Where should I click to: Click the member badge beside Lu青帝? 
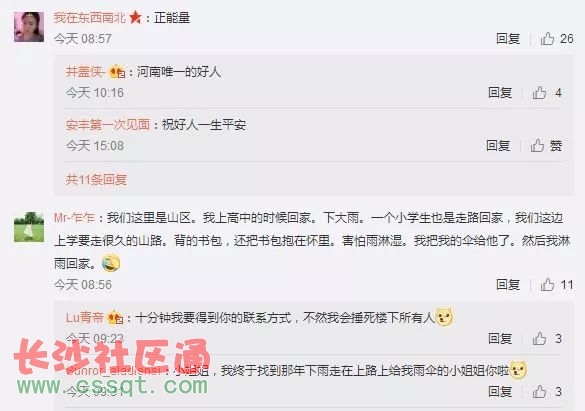115,318
